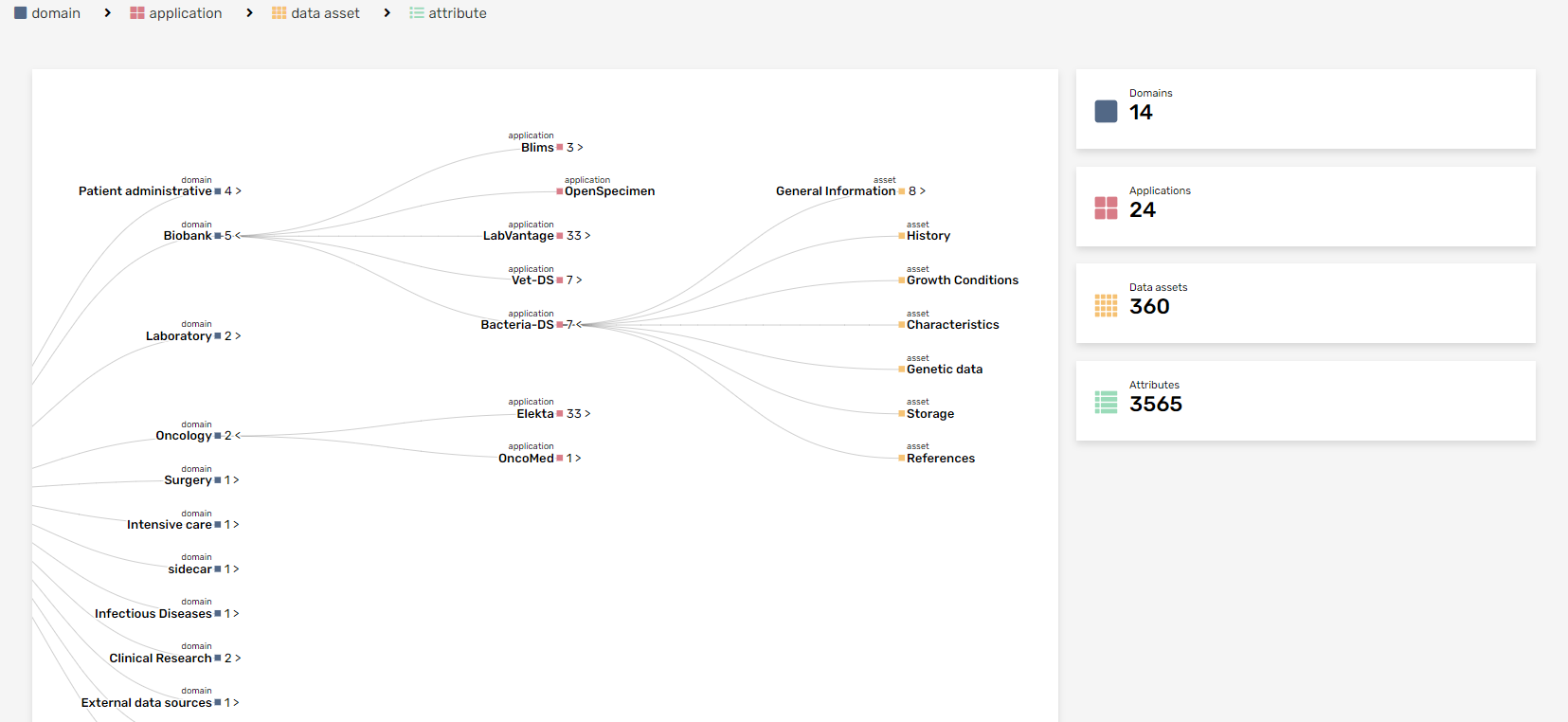The width and height of the screenshot is (1568, 722).
Task: Click the orange node marker beside Characteristics
Action: point(902,325)
